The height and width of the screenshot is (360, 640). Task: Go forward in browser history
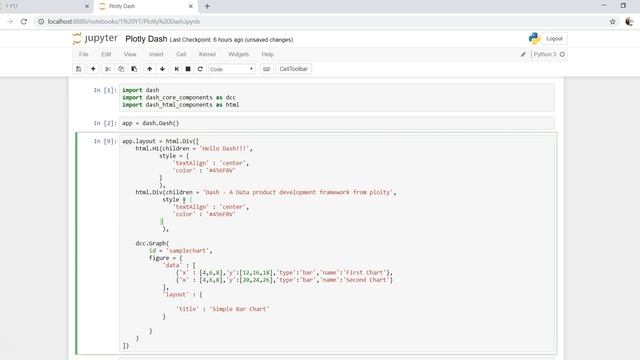click(x=10, y=22)
